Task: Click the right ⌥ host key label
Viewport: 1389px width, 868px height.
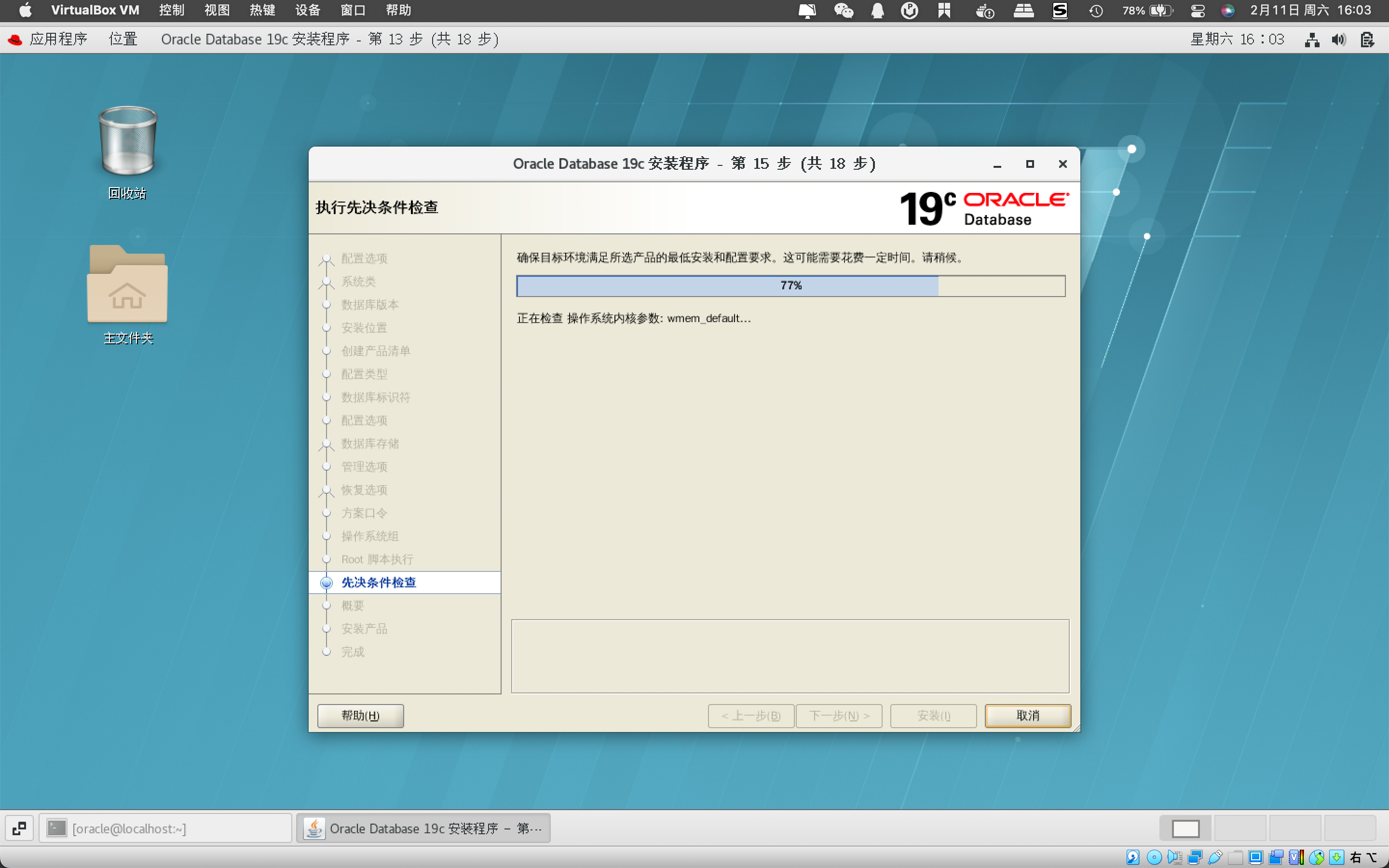Action: point(1363,857)
